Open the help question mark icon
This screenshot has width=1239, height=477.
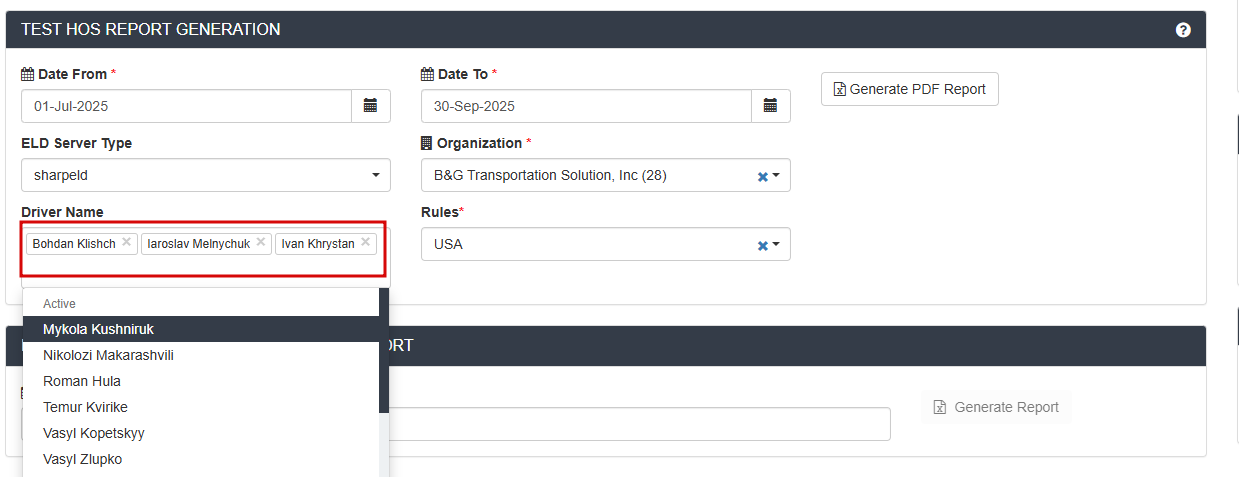tap(1183, 30)
